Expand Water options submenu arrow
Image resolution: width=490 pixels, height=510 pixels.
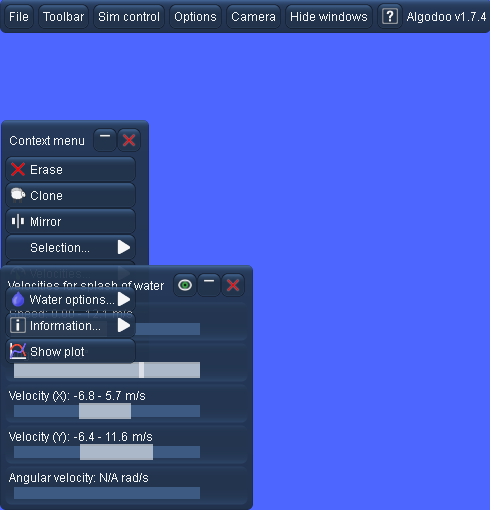[x=124, y=299]
